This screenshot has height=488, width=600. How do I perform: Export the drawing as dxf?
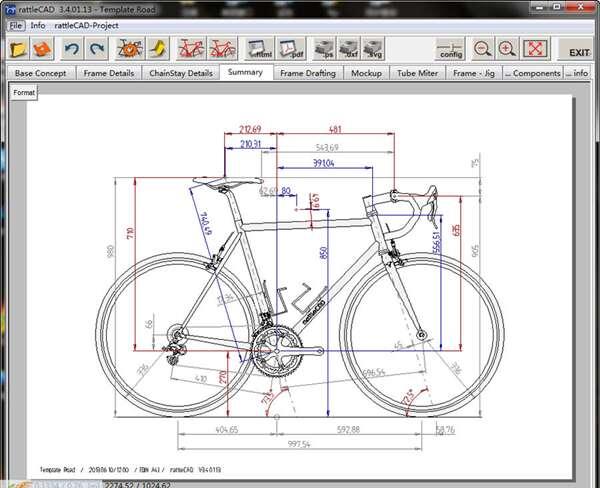pyautogui.click(x=349, y=48)
